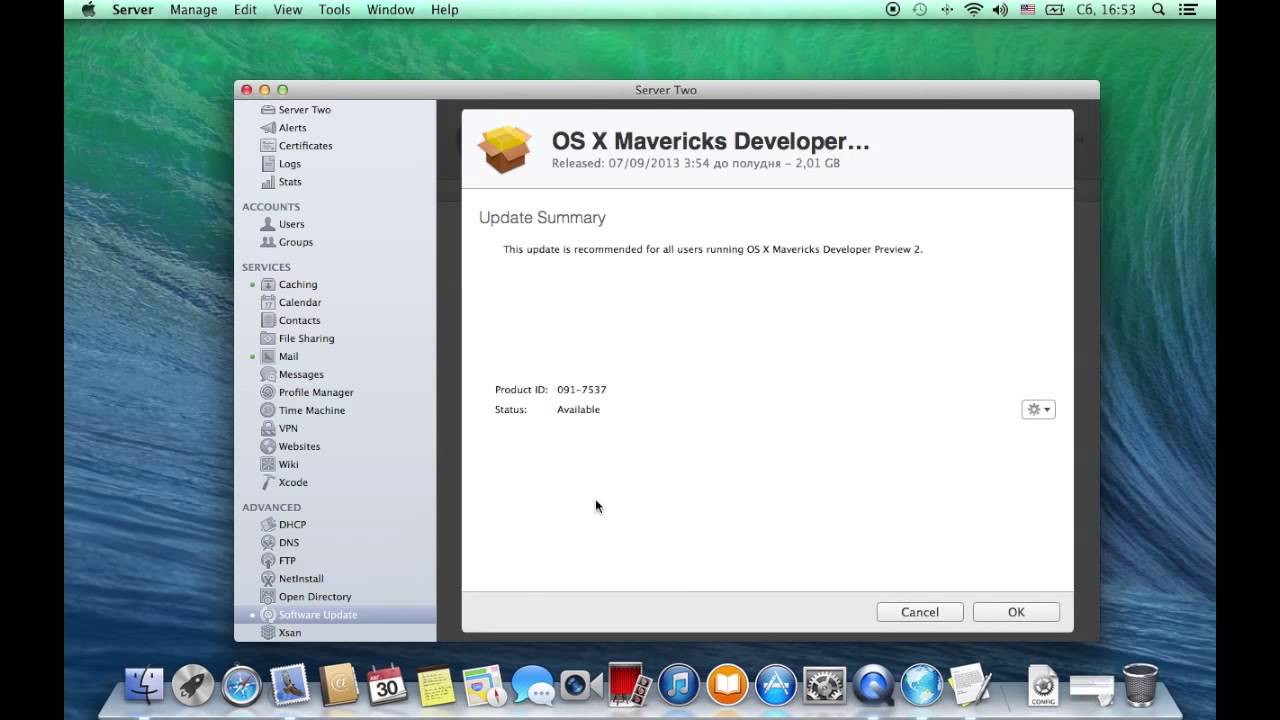This screenshot has width=1280, height=720.
Task: Open Time Machine menu bar icon
Action: pos(920,9)
